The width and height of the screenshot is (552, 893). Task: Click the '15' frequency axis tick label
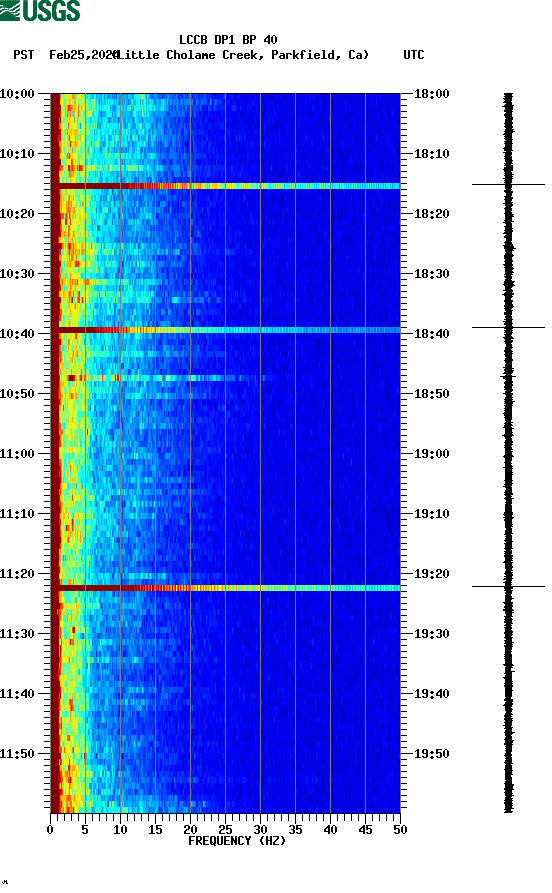point(155,830)
